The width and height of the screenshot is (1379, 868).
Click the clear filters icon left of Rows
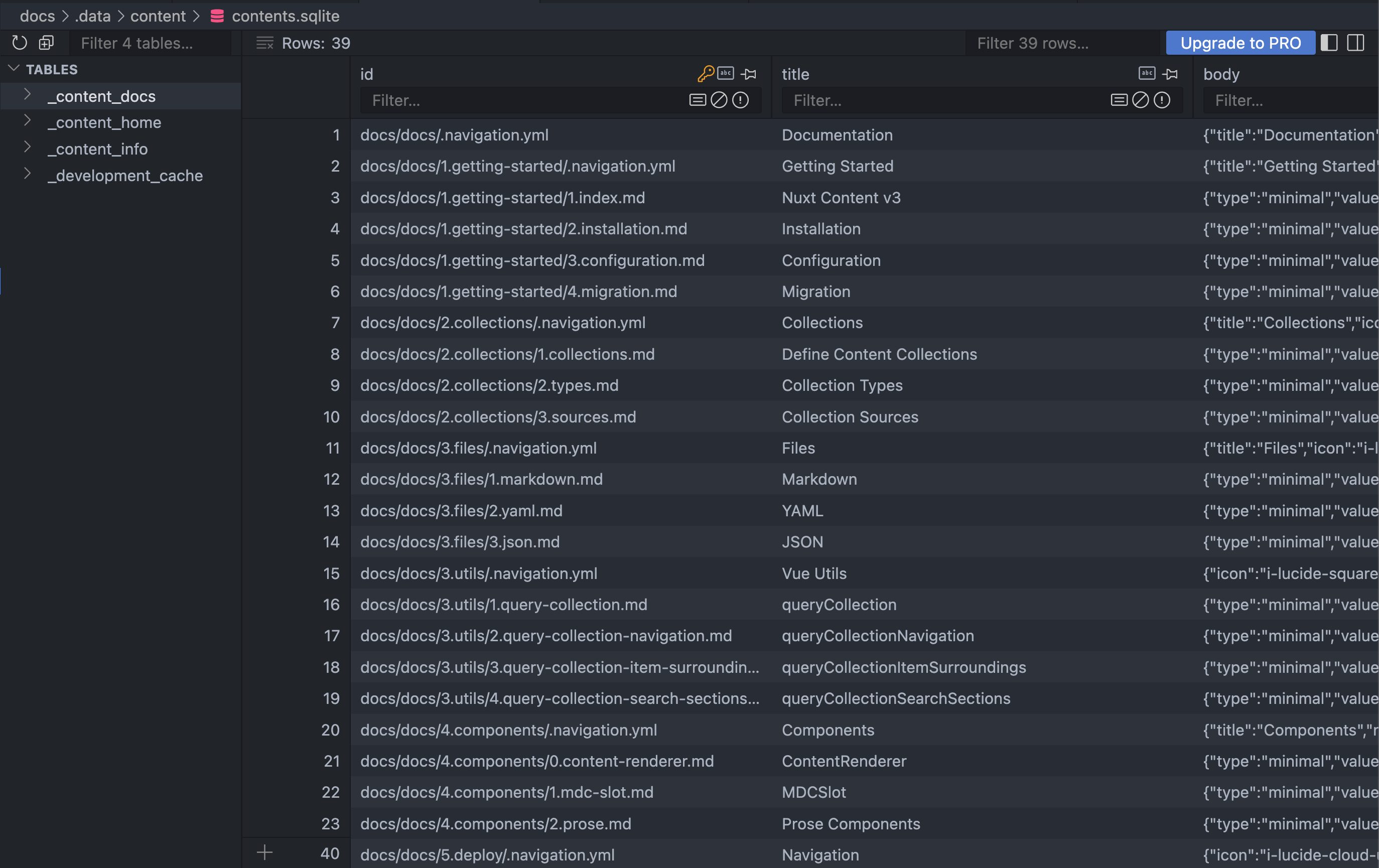[264, 43]
